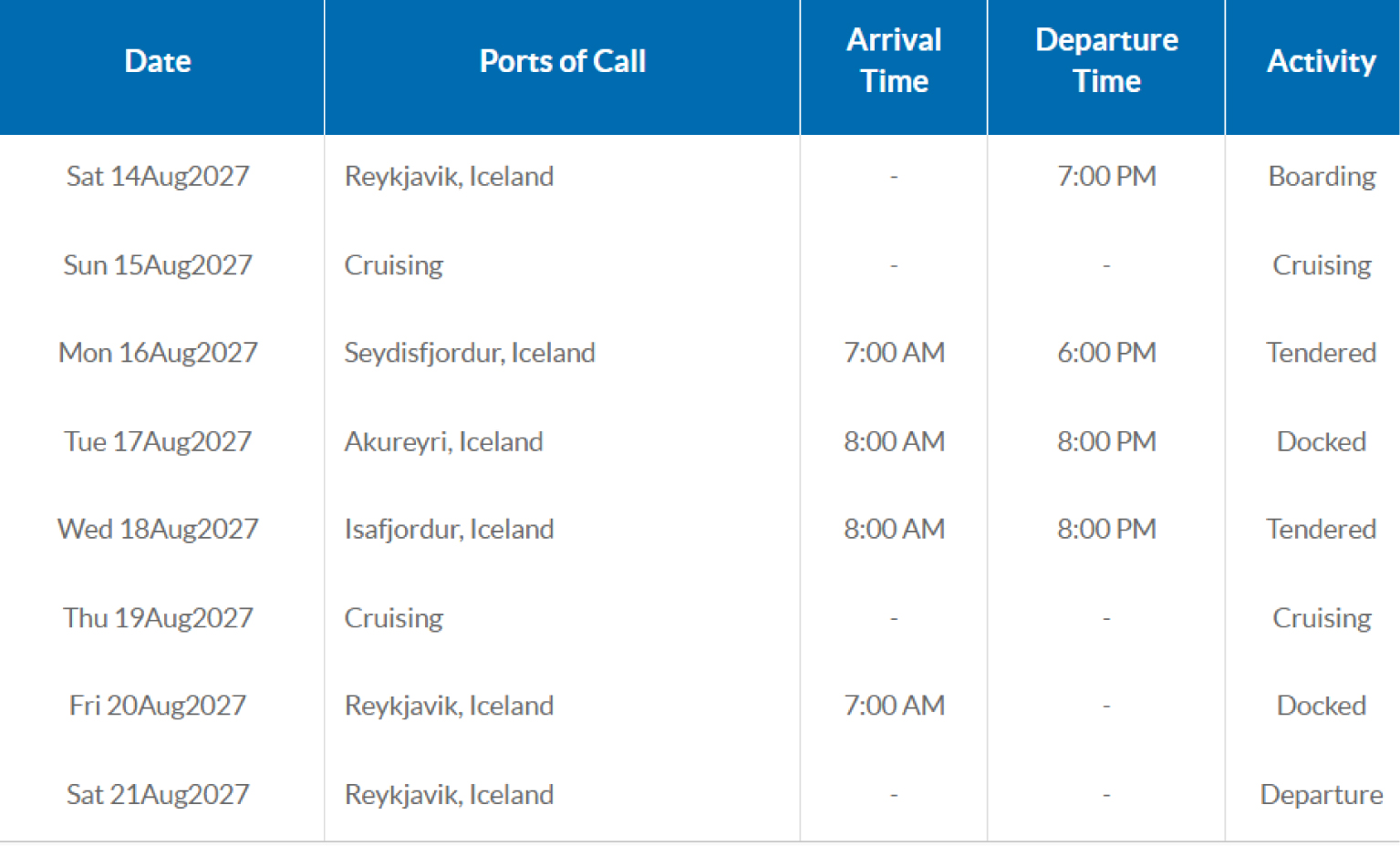Select the Fri 20Aug2027 date cell
The height and width of the screenshot is (846, 1400).
click(158, 706)
